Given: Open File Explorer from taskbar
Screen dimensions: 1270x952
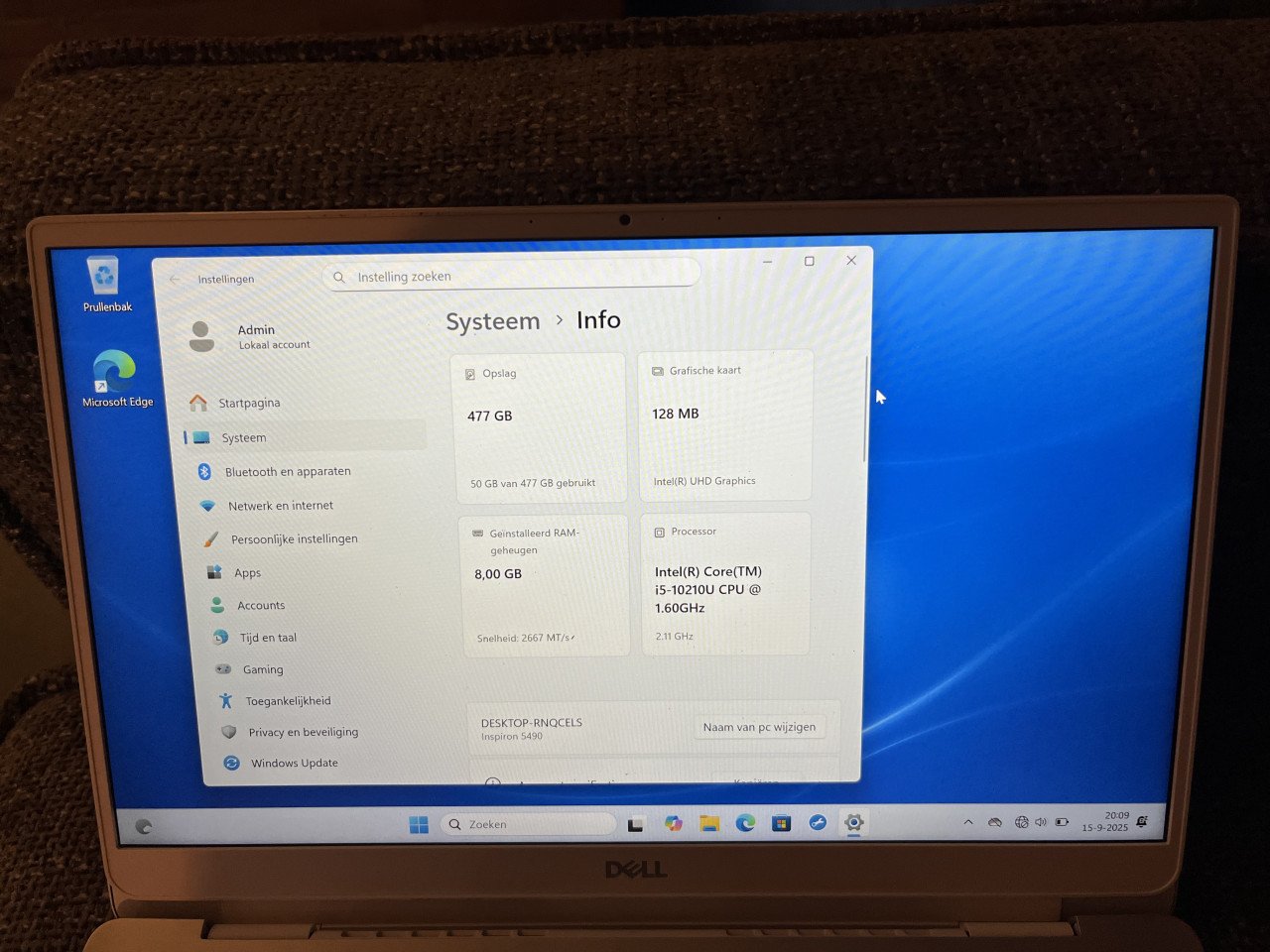Looking at the screenshot, I should tap(709, 824).
